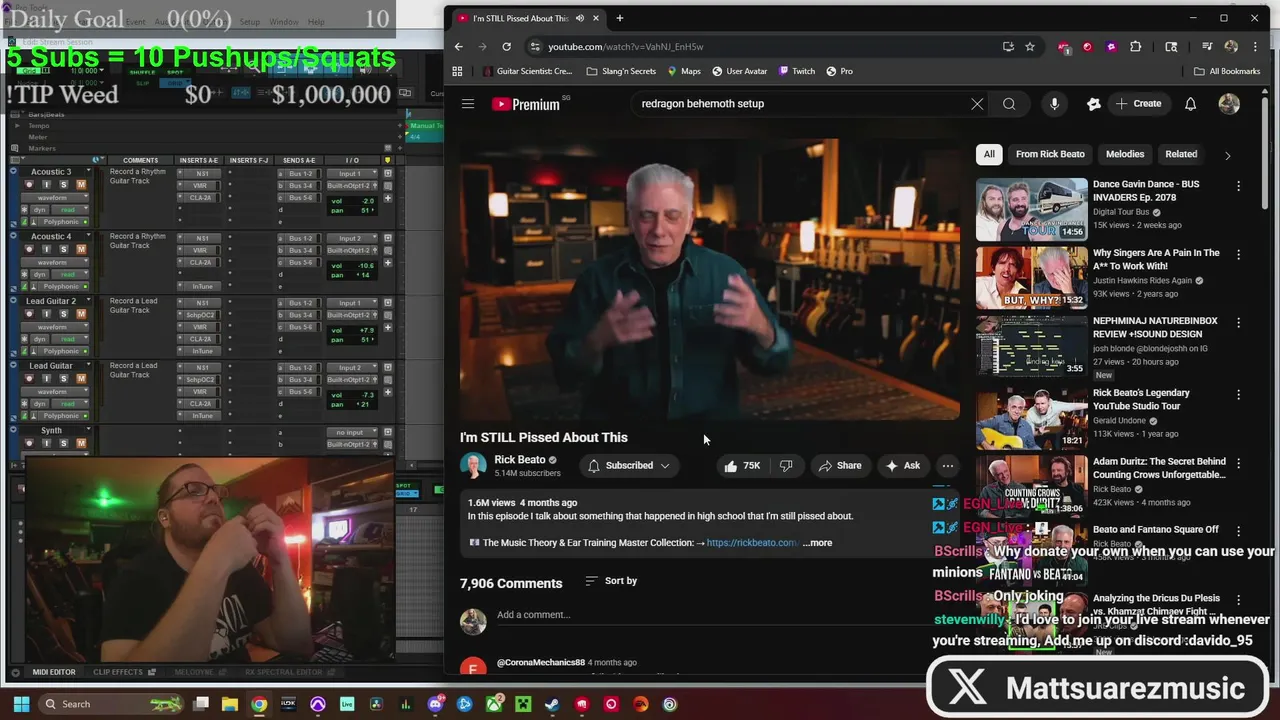The image size is (1280, 720).
Task: Like the Rick Beato video
Action: [x=742, y=466]
